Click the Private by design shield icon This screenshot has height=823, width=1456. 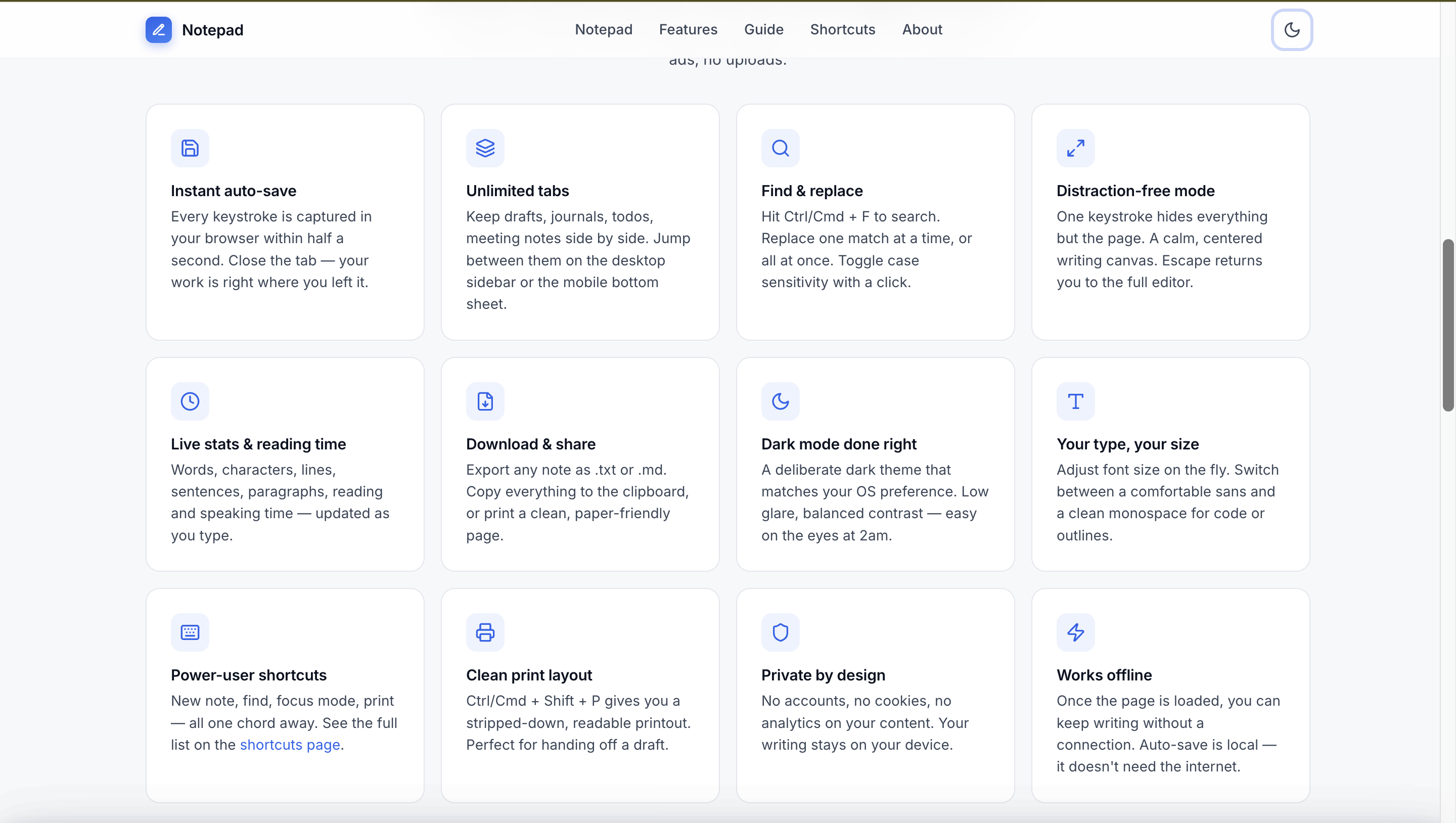[x=780, y=632]
